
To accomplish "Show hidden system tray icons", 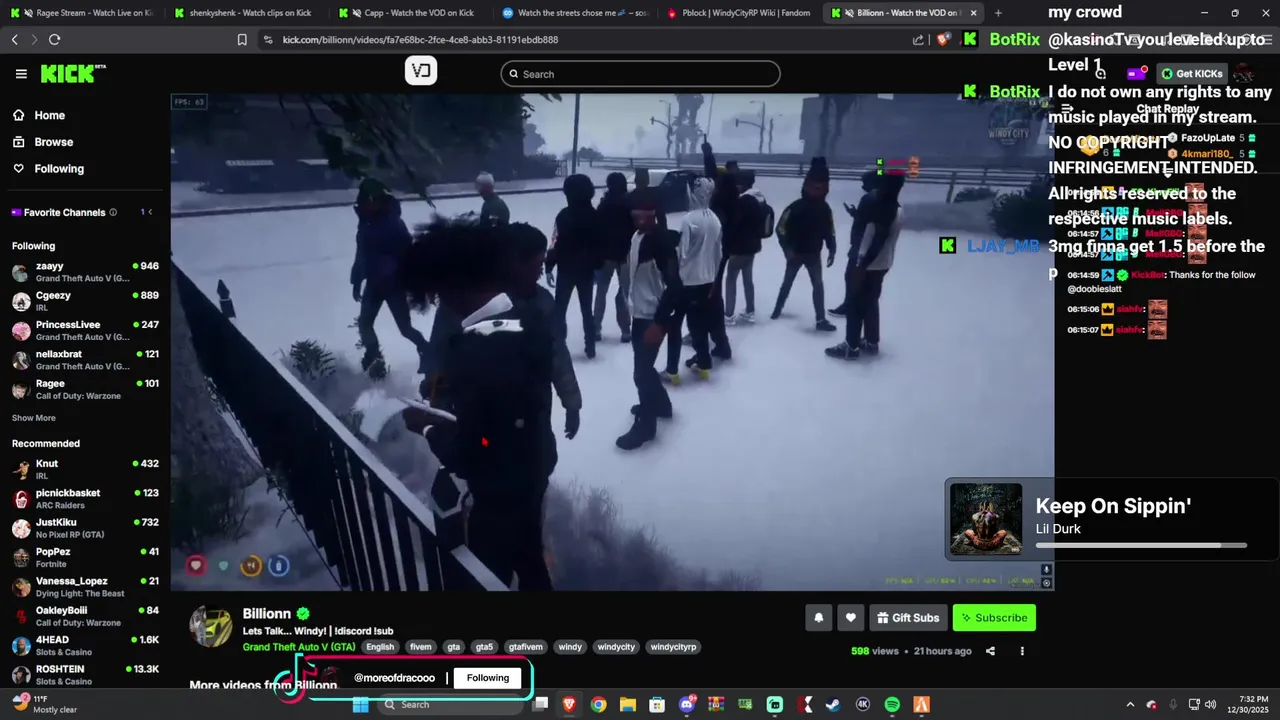I will point(1130,705).
